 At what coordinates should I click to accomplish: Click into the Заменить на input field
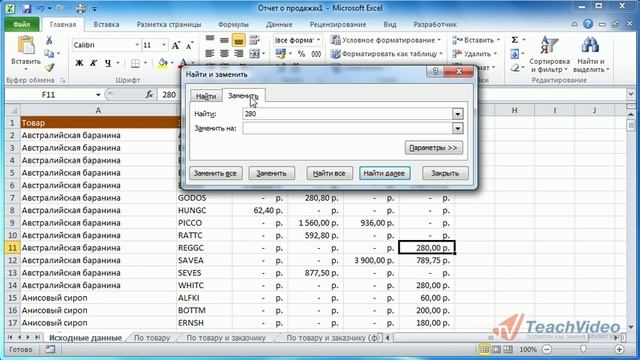(x=347, y=128)
